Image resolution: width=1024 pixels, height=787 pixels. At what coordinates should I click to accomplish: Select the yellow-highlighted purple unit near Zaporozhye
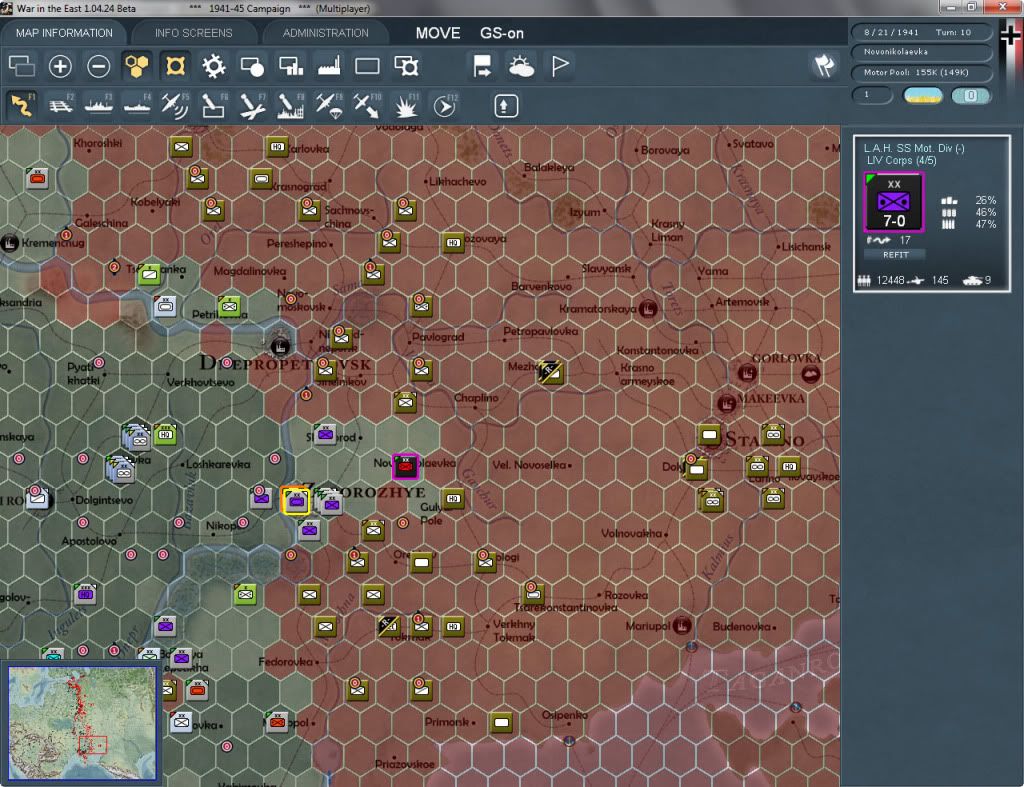pyautogui.click(x=296, y=500)
